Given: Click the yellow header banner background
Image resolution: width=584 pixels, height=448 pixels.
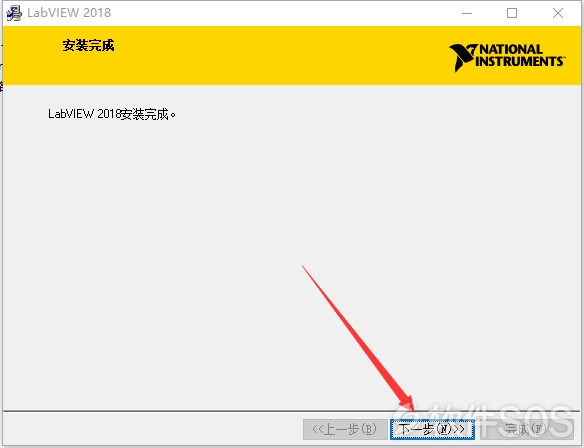Looking at the screenshot, I should point(261,56).
